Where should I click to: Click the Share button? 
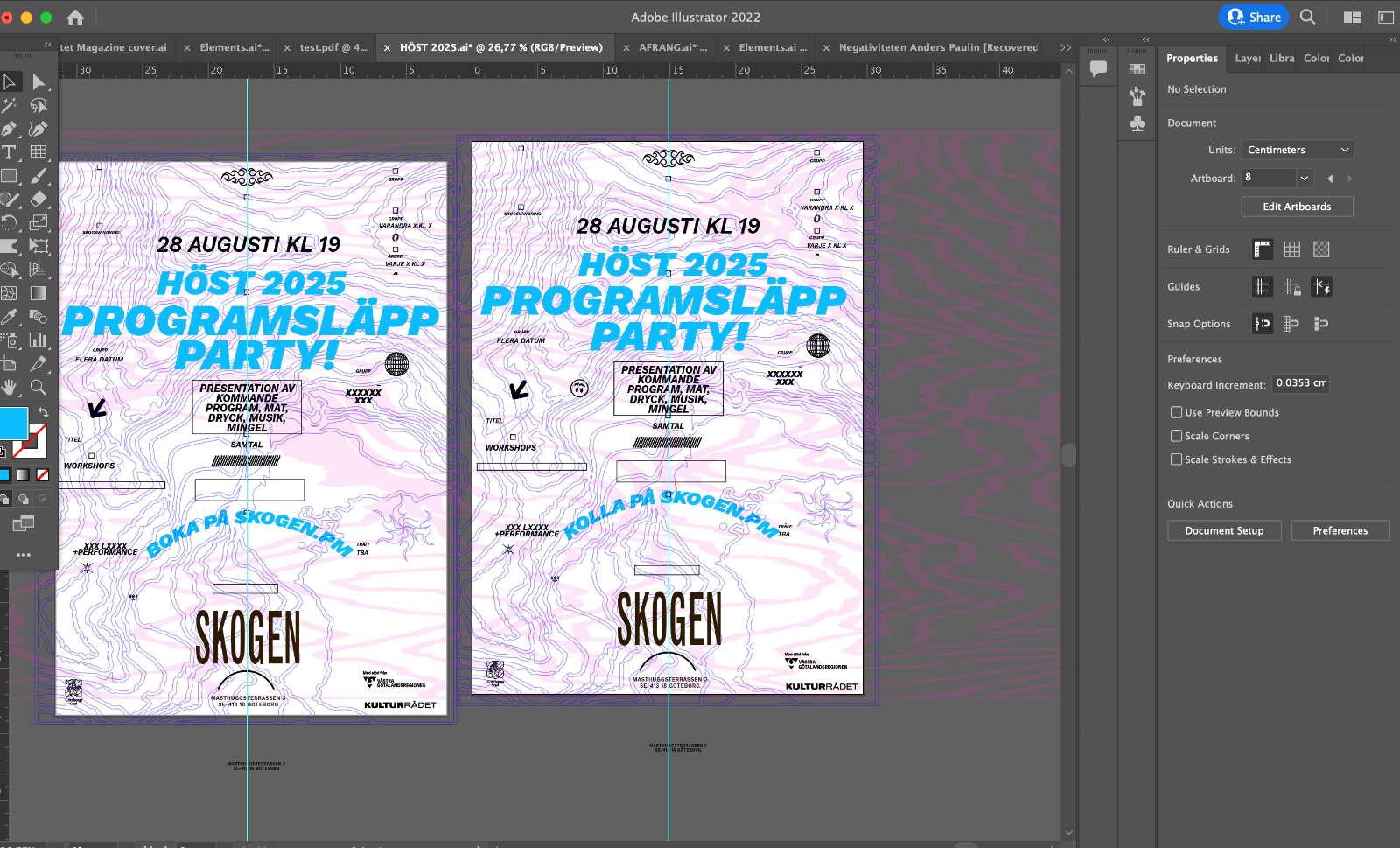tap(1254, 17)
